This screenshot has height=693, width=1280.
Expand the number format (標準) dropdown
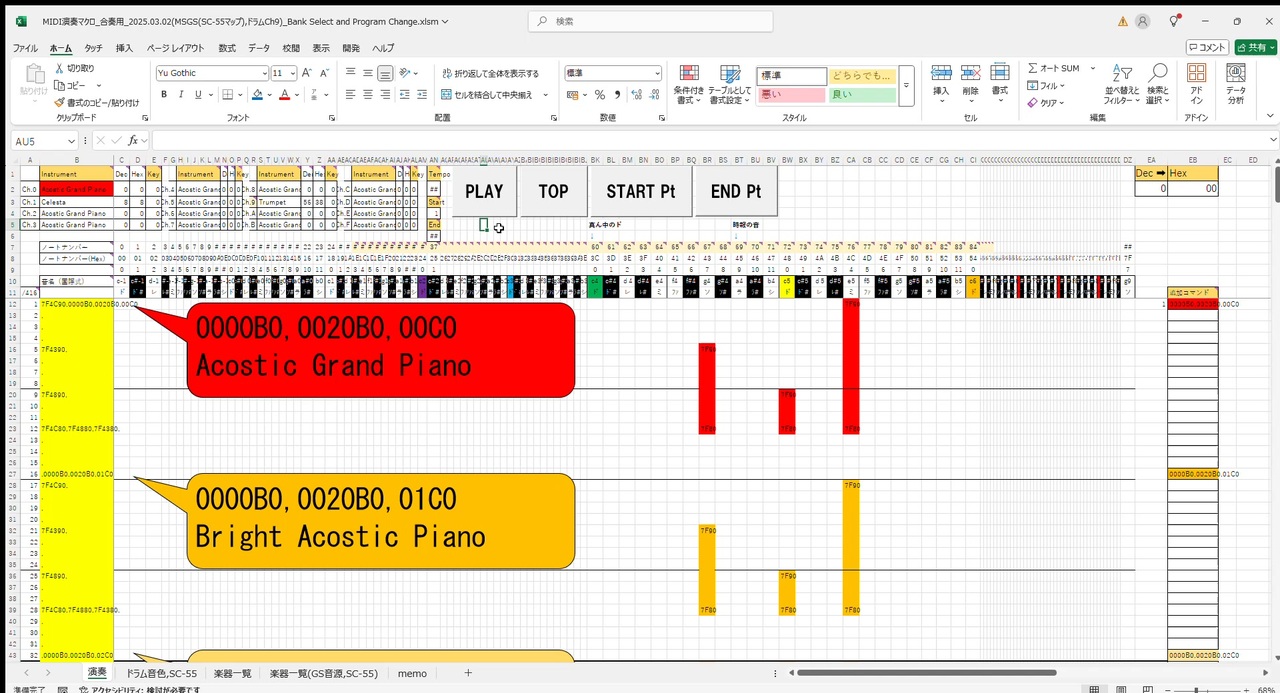point(655,72)
